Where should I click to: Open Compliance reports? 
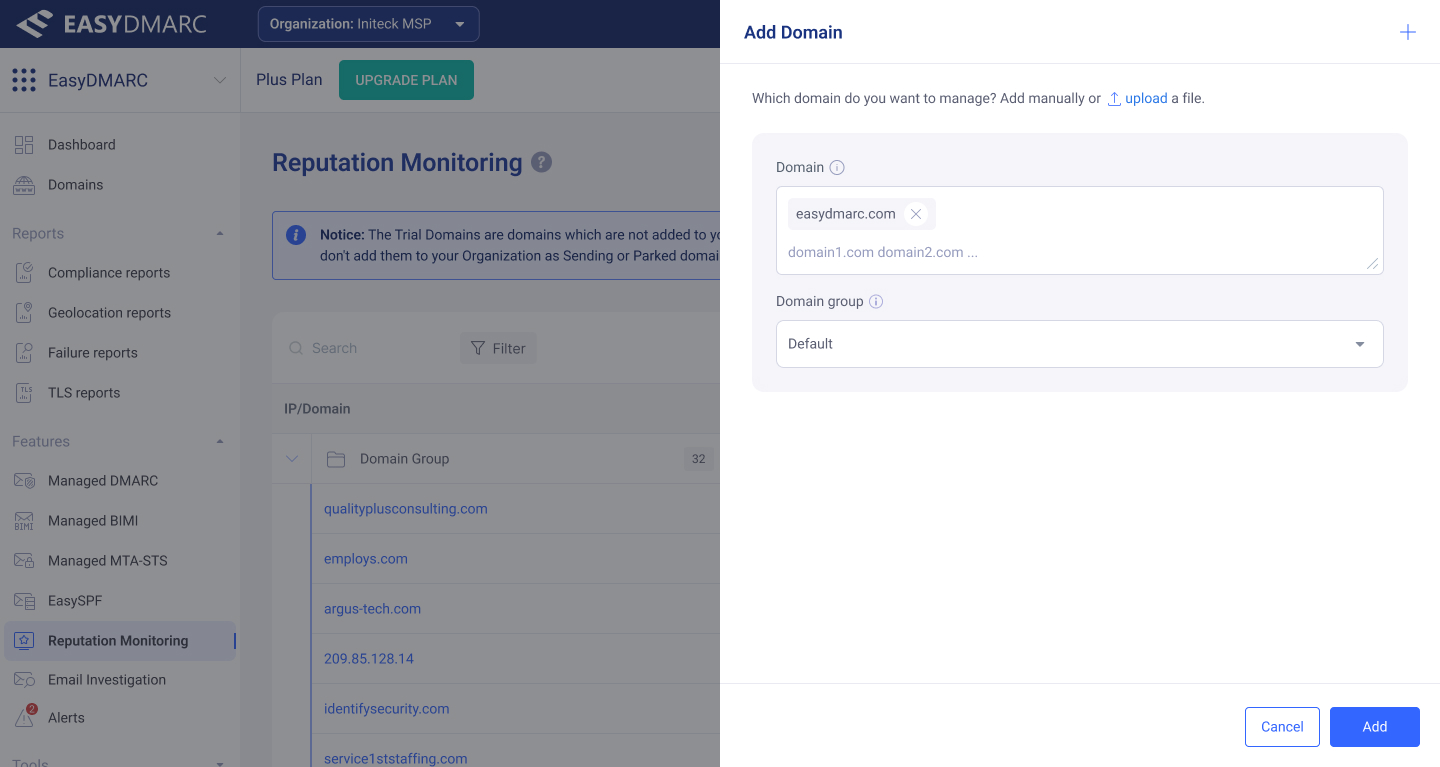tap(109, 273)
